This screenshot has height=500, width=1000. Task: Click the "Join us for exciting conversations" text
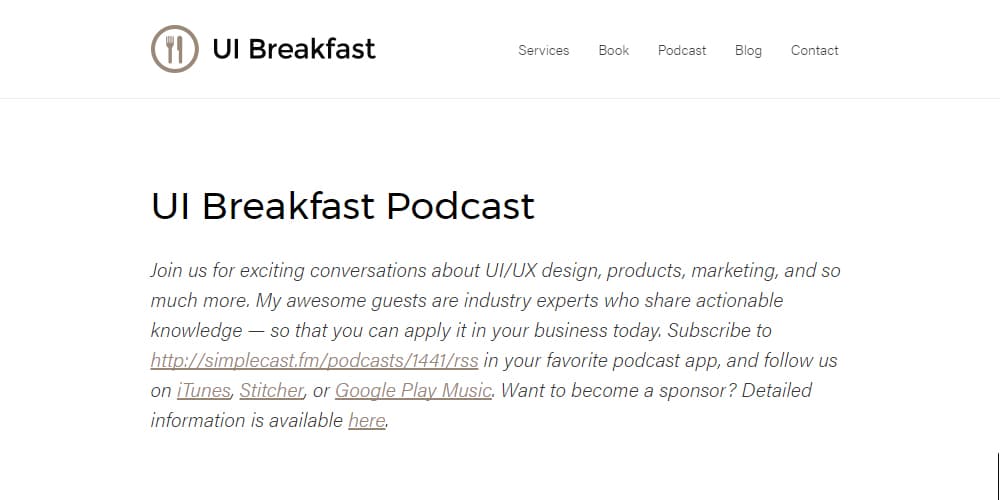289,270
